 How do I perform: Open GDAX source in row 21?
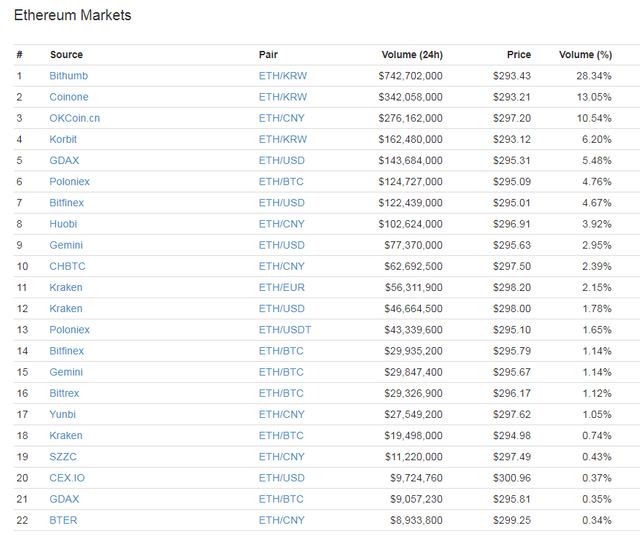point(64,499)
